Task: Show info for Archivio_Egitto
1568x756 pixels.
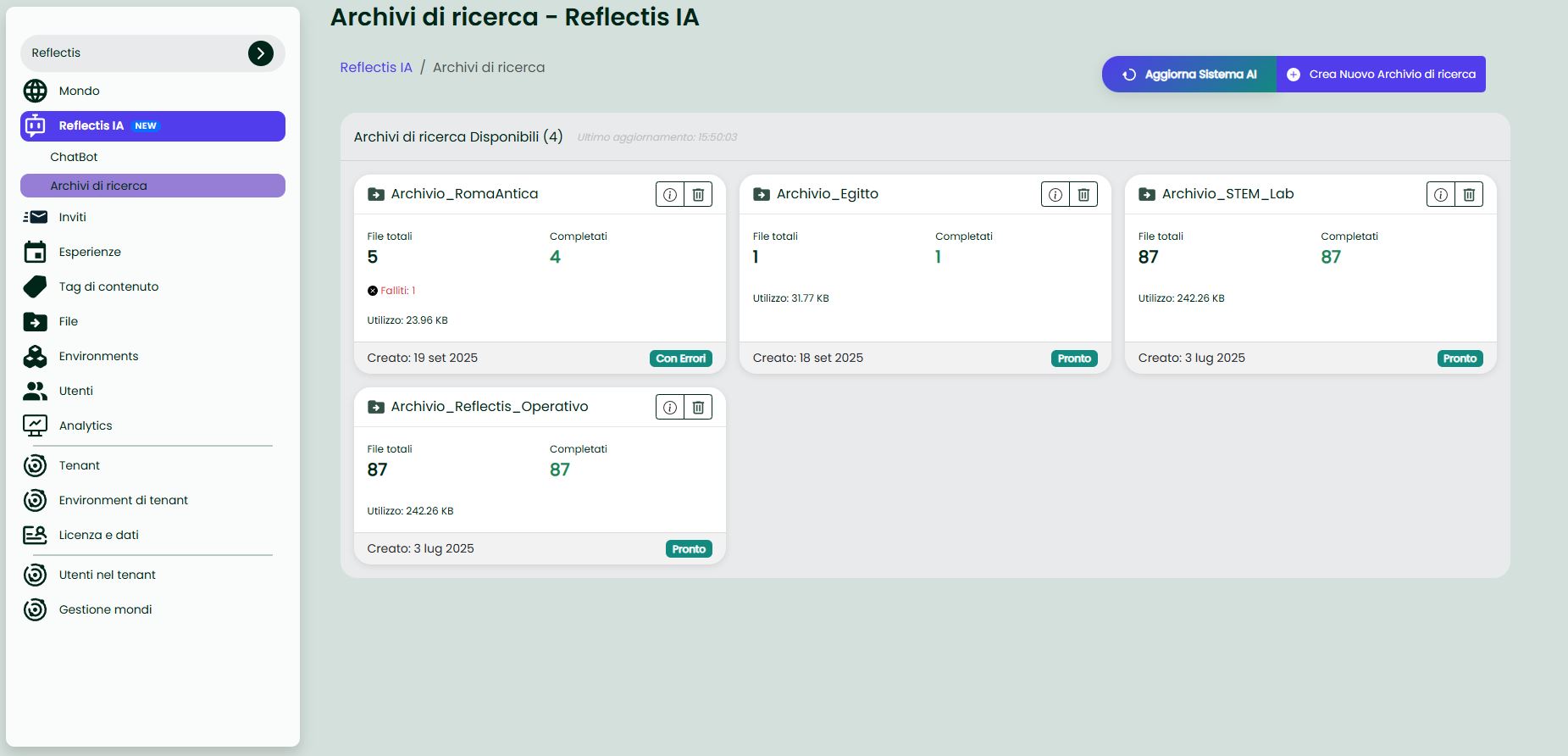Action: pos(1055,195)
